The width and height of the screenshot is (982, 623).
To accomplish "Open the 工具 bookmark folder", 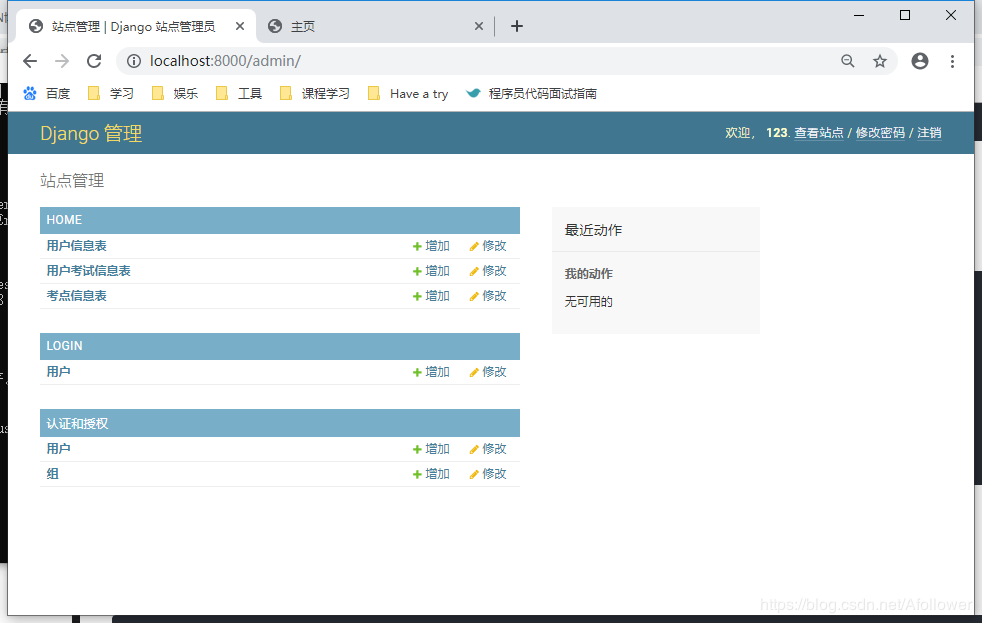I will pos(239,93).
